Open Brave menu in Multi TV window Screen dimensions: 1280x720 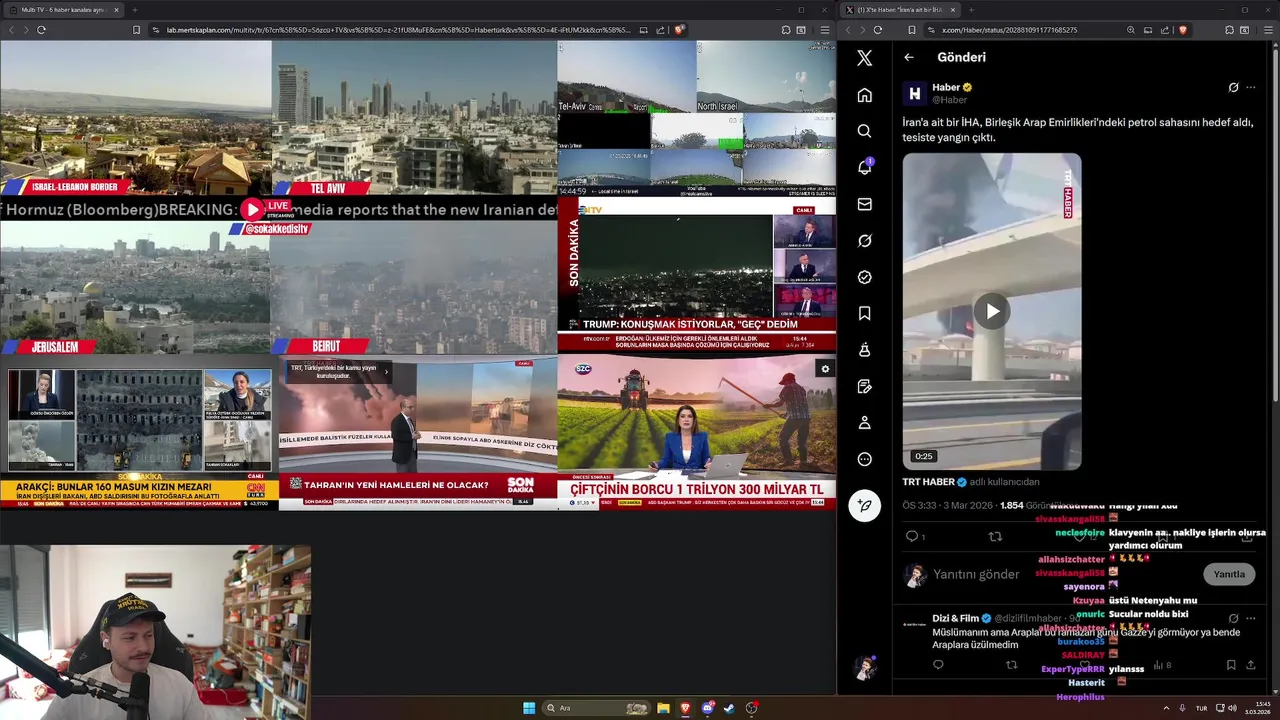coord(824,30)
